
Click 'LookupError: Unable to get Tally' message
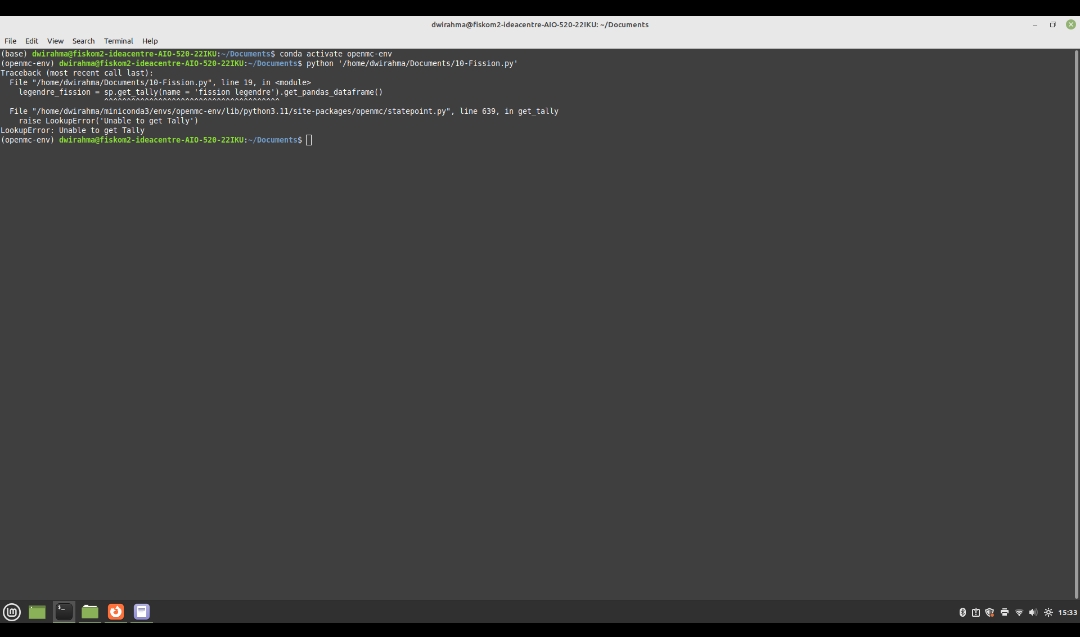coord(72,130)
